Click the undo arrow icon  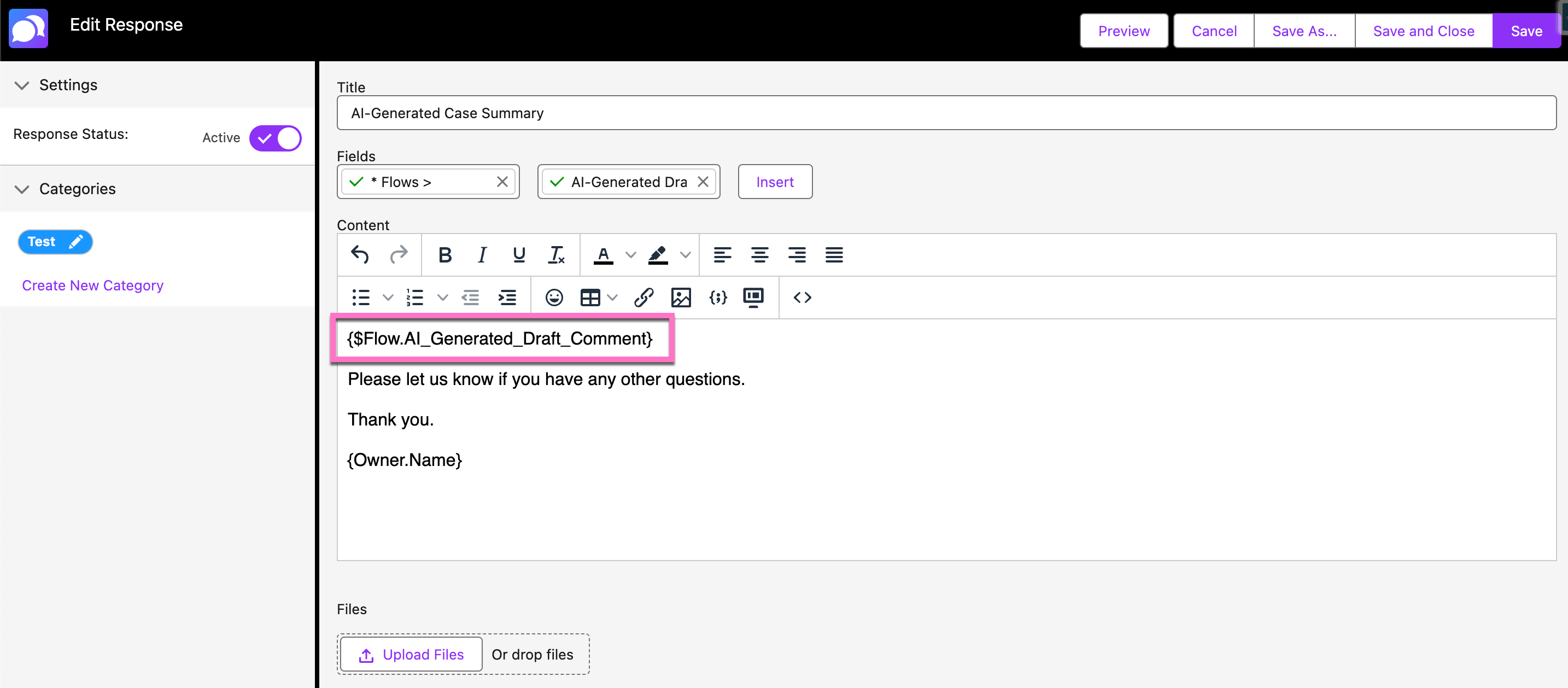point(360,254)
